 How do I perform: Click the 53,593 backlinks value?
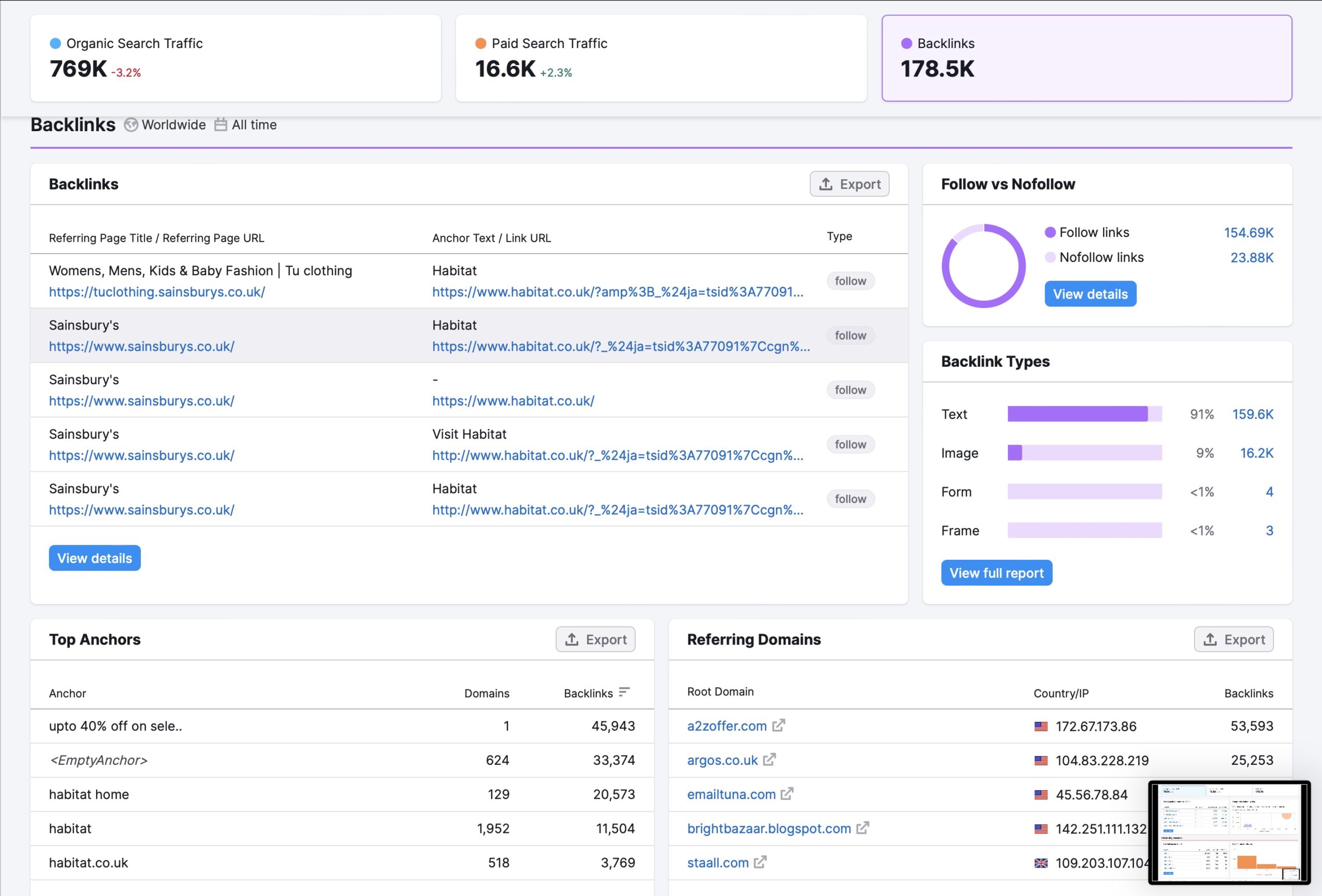pyautogui.click(x=1251, y=726)
